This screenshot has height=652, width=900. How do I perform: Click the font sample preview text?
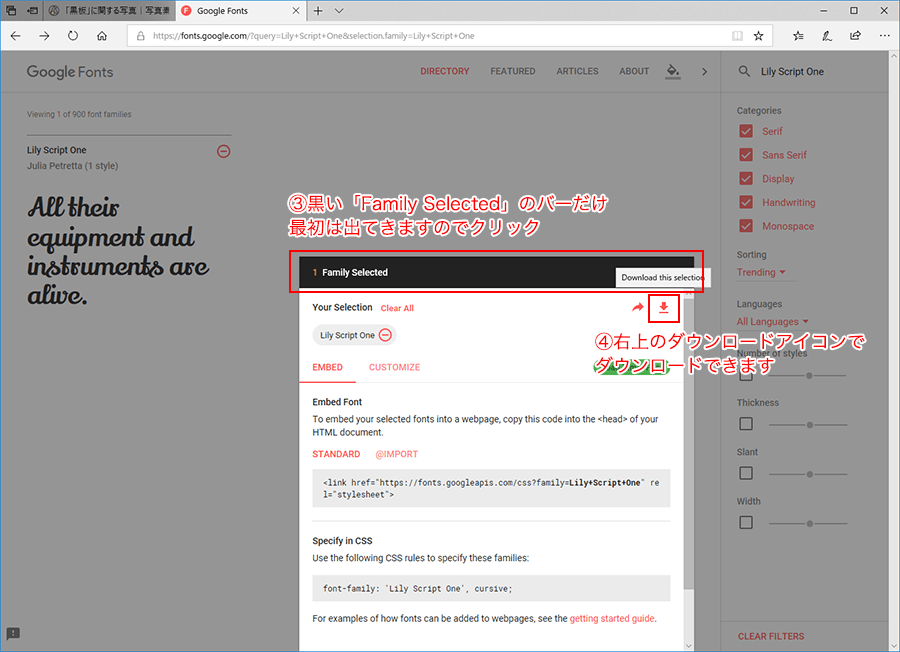pos(118,251)
